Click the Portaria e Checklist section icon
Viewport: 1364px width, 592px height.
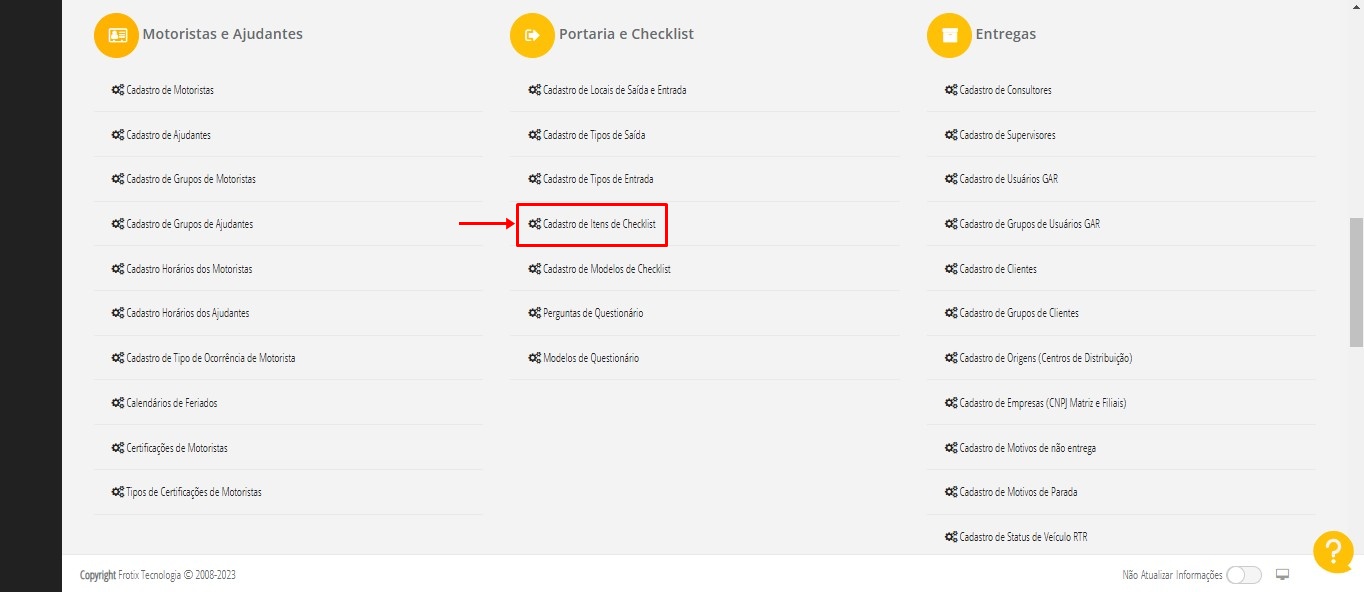tap(532, 35)
